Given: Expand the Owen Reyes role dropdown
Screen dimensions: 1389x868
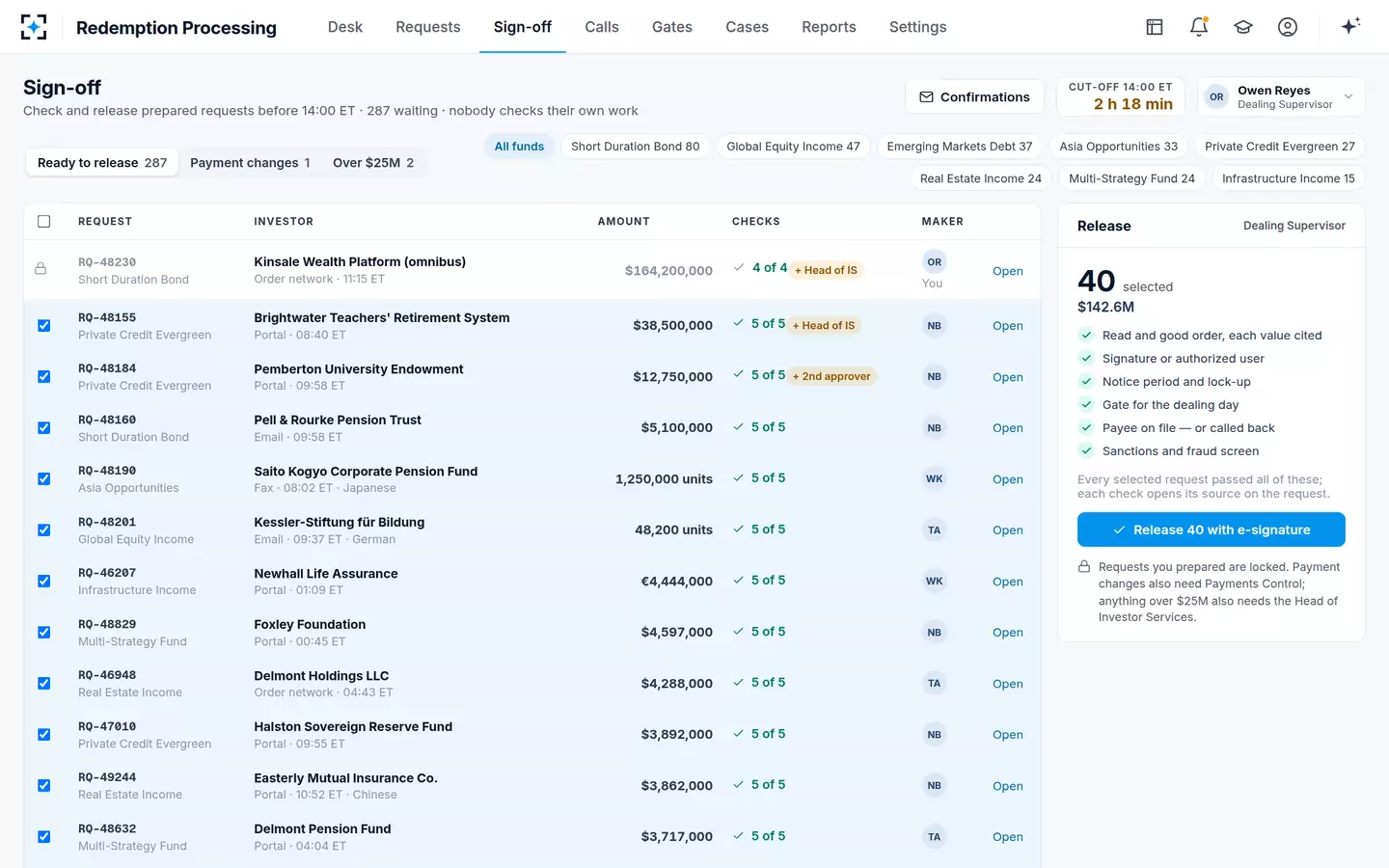Looking at the screenshot, I should (1281, 96).
